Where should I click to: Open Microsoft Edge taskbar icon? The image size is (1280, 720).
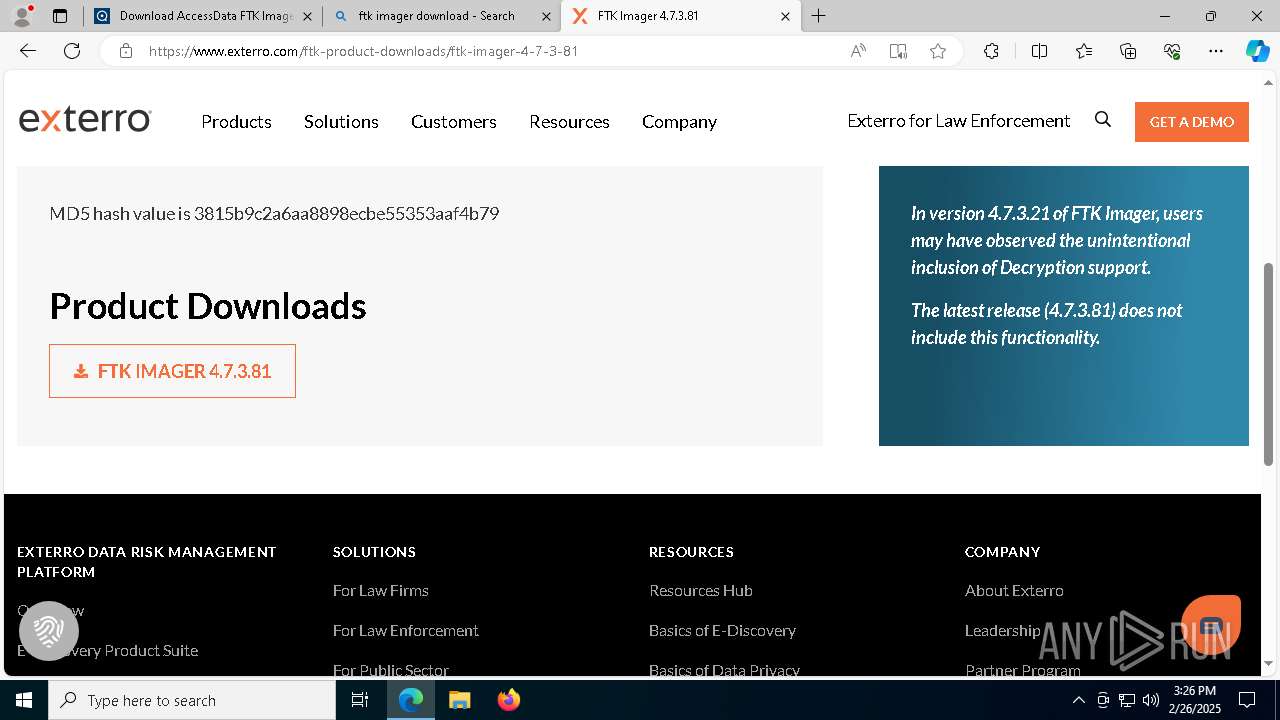click(x=411, y=700)
